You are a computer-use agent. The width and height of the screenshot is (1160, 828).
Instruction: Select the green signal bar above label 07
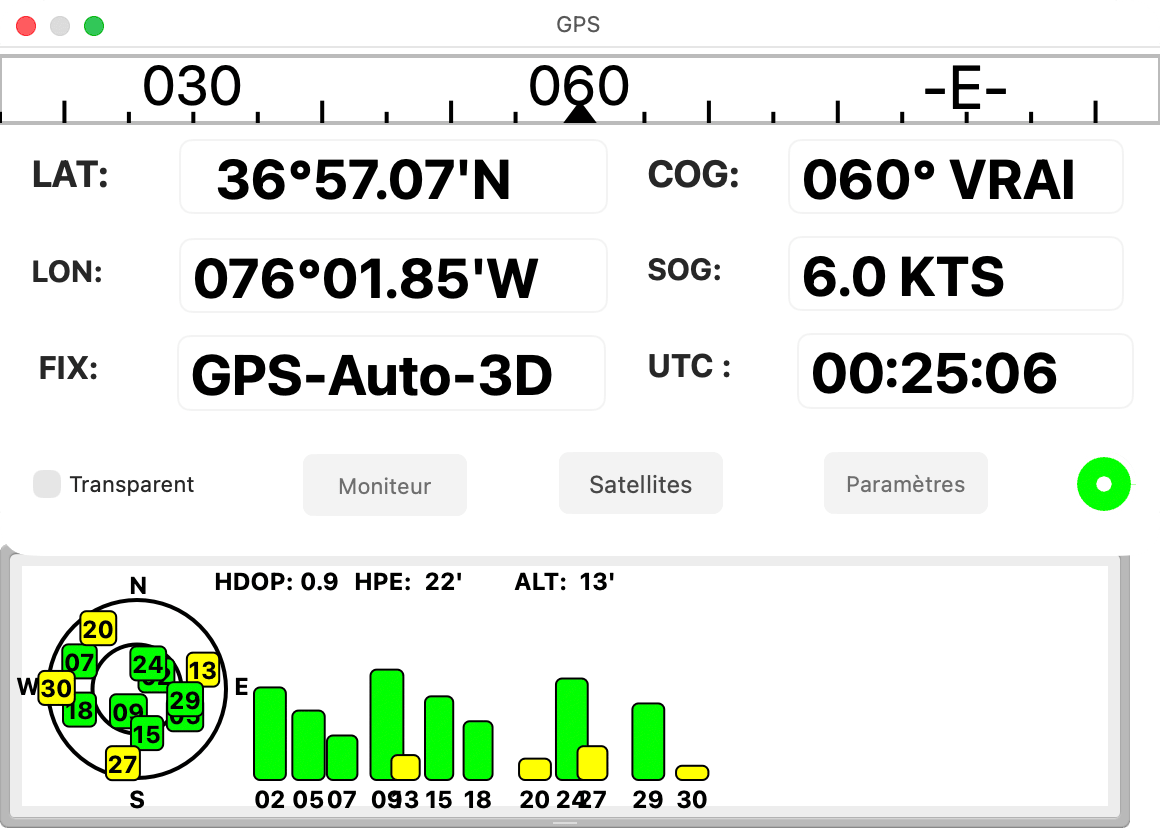tap(342, 758)
